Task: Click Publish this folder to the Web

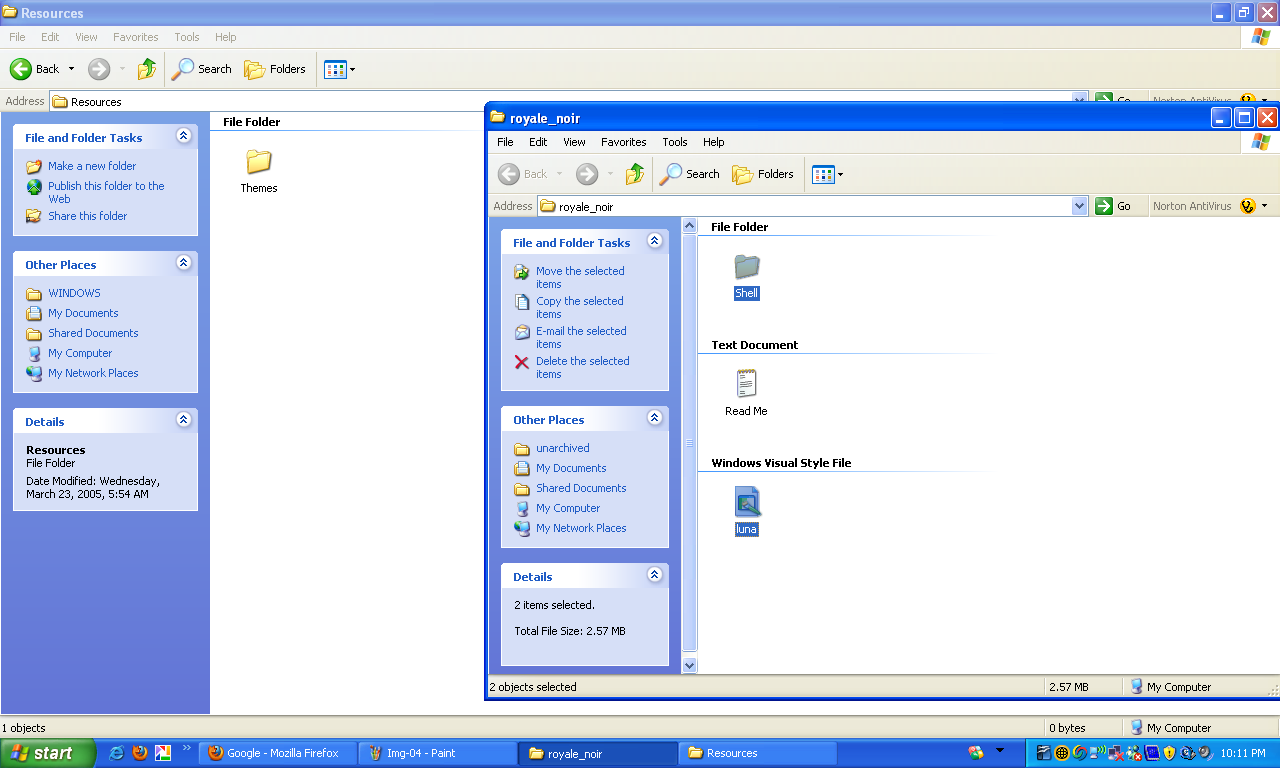Action: [106, 192]
